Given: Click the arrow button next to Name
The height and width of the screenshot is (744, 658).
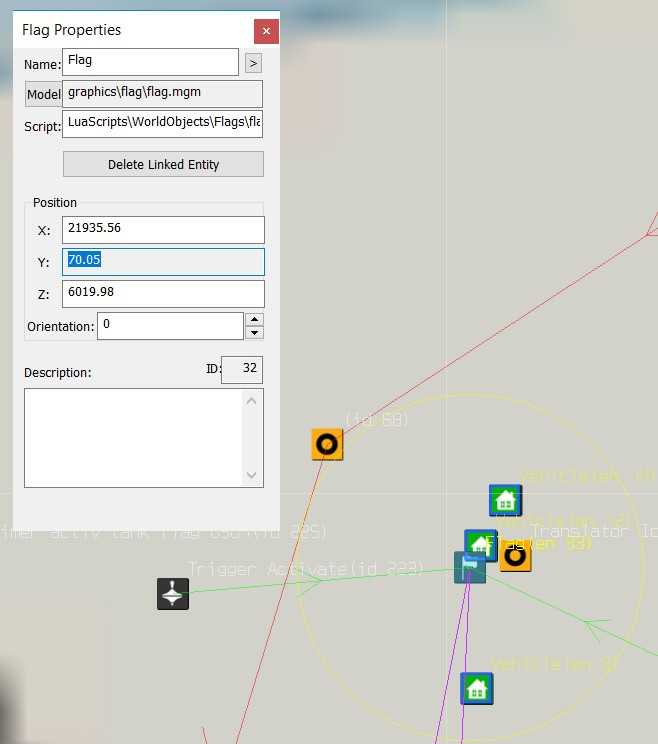Looking at the screenshot, I should click(x=253, y=63).
